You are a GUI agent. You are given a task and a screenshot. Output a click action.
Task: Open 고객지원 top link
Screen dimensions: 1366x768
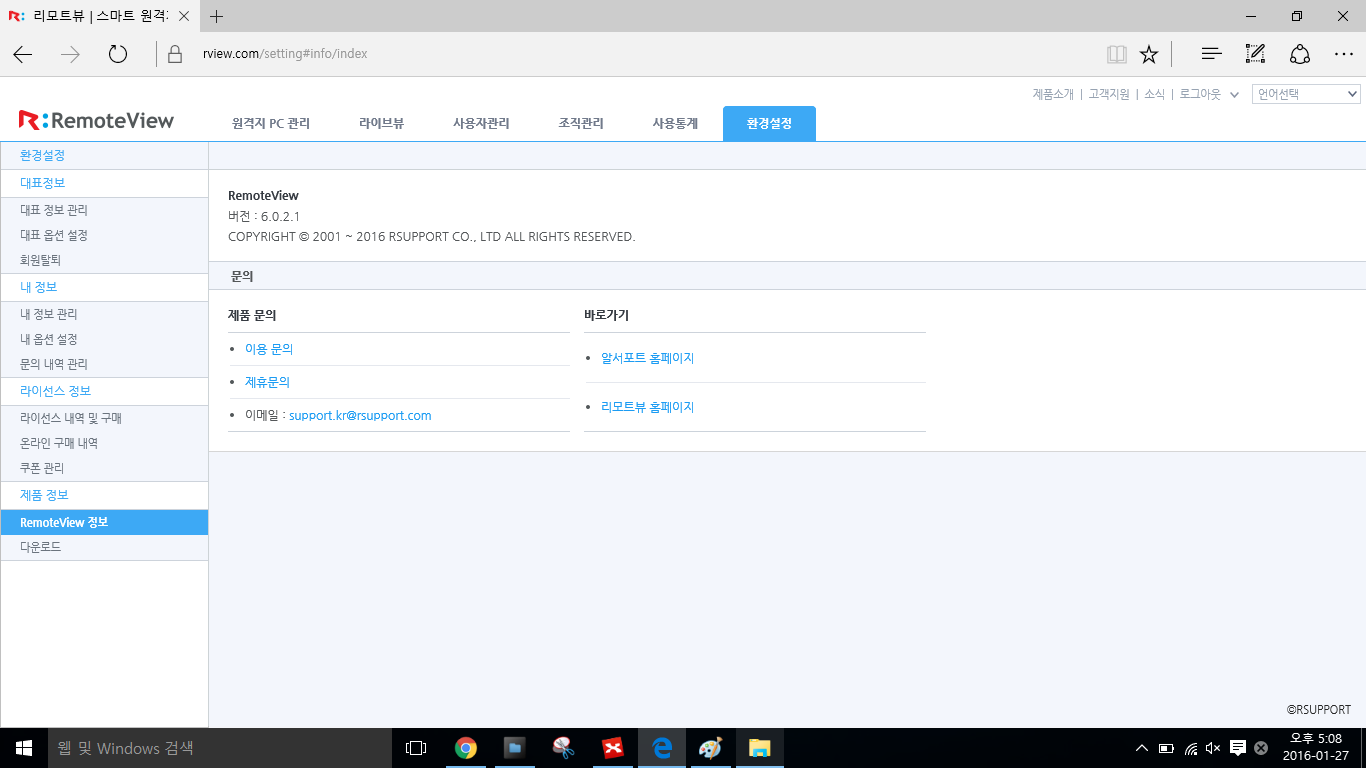(1109, 94)
